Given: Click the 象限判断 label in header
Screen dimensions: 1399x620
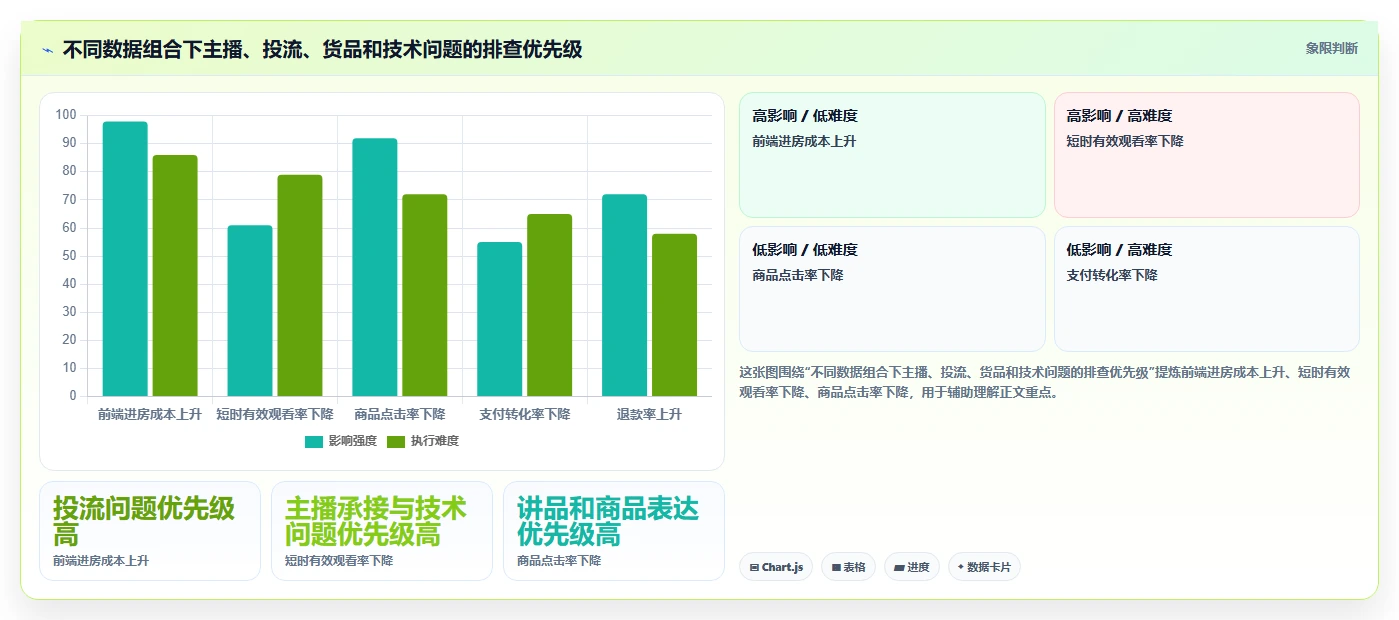Looking at the screenshot, I should point(1331,48).
